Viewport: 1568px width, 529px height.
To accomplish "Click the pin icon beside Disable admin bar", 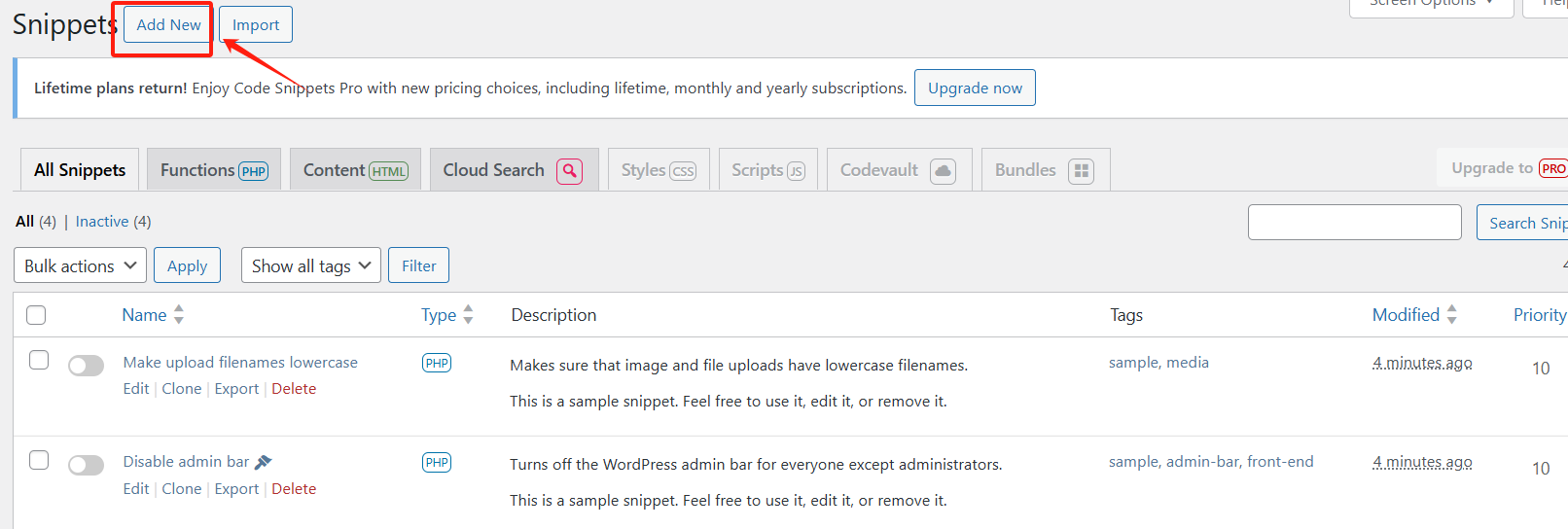I will tap(263, 462).
